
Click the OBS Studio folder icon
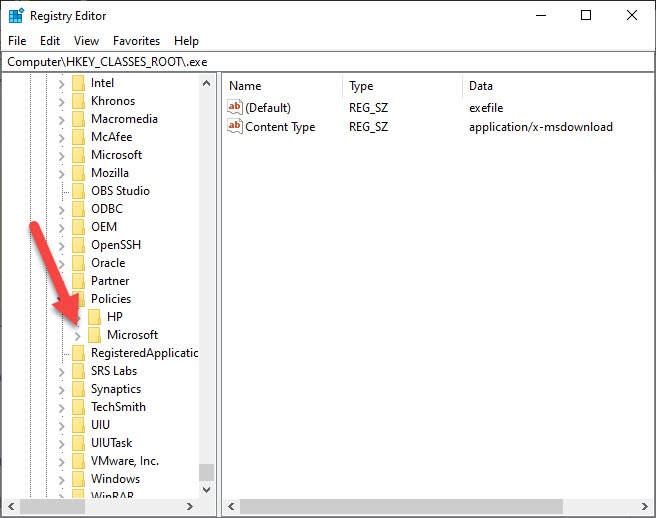pos(79,191)
